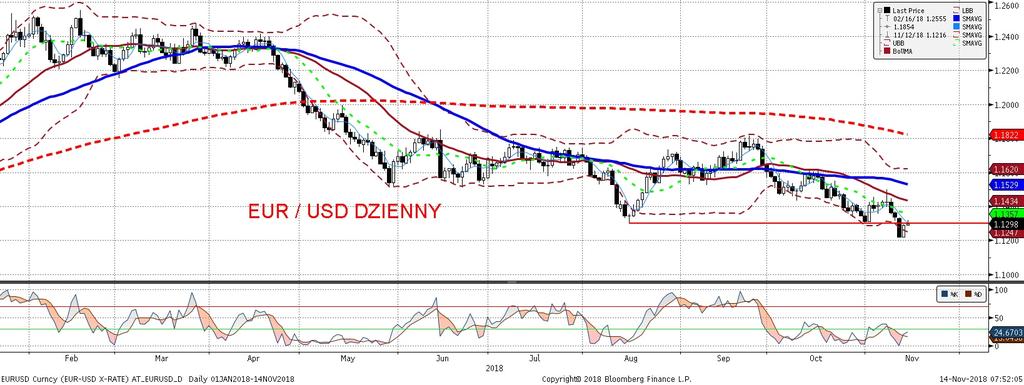Click the green dashed SMAVG swatch
1024x385 pixels.
pos(957,43)
